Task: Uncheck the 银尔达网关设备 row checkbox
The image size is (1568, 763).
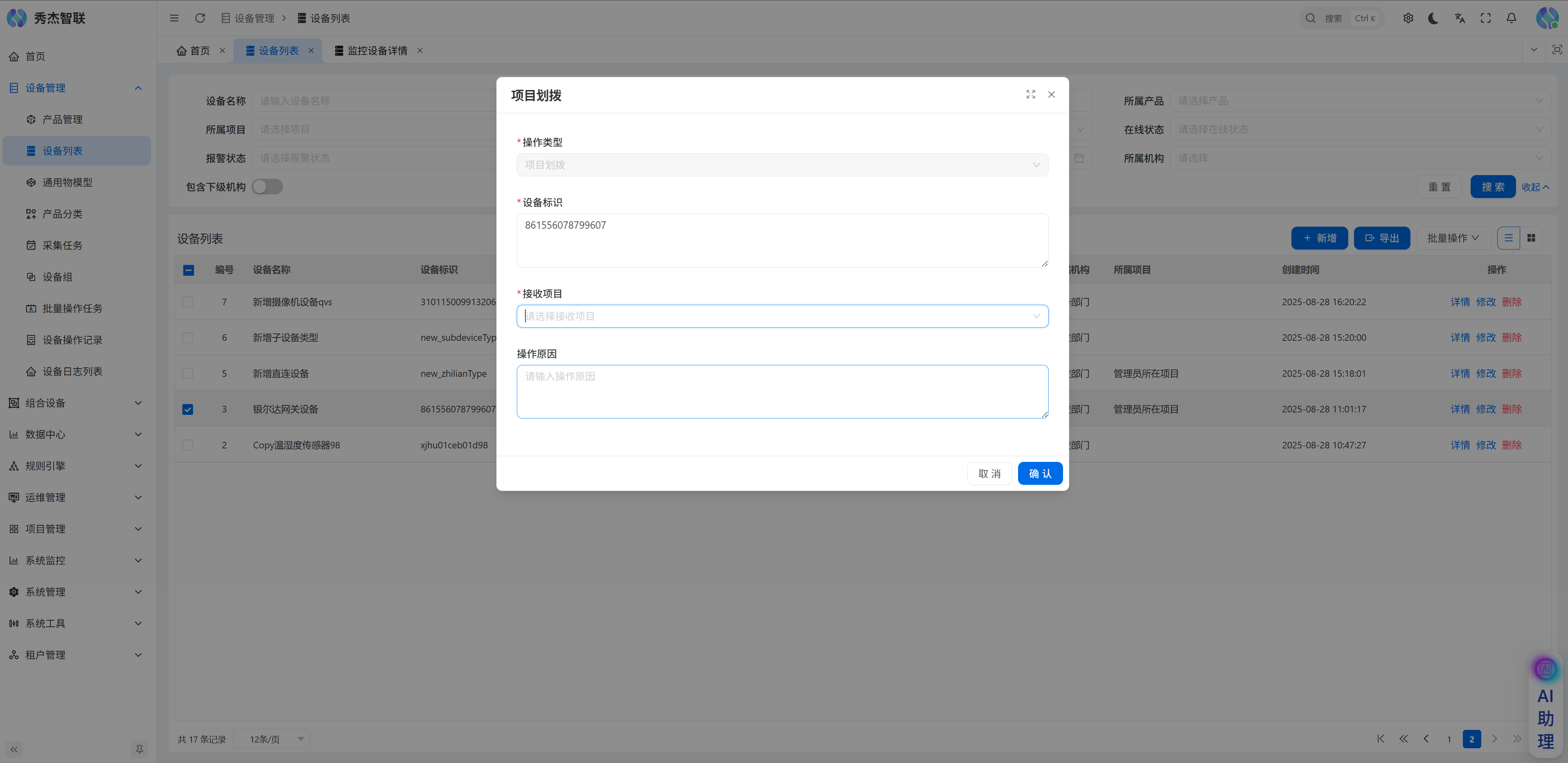Action: click(x=187, y=410)
